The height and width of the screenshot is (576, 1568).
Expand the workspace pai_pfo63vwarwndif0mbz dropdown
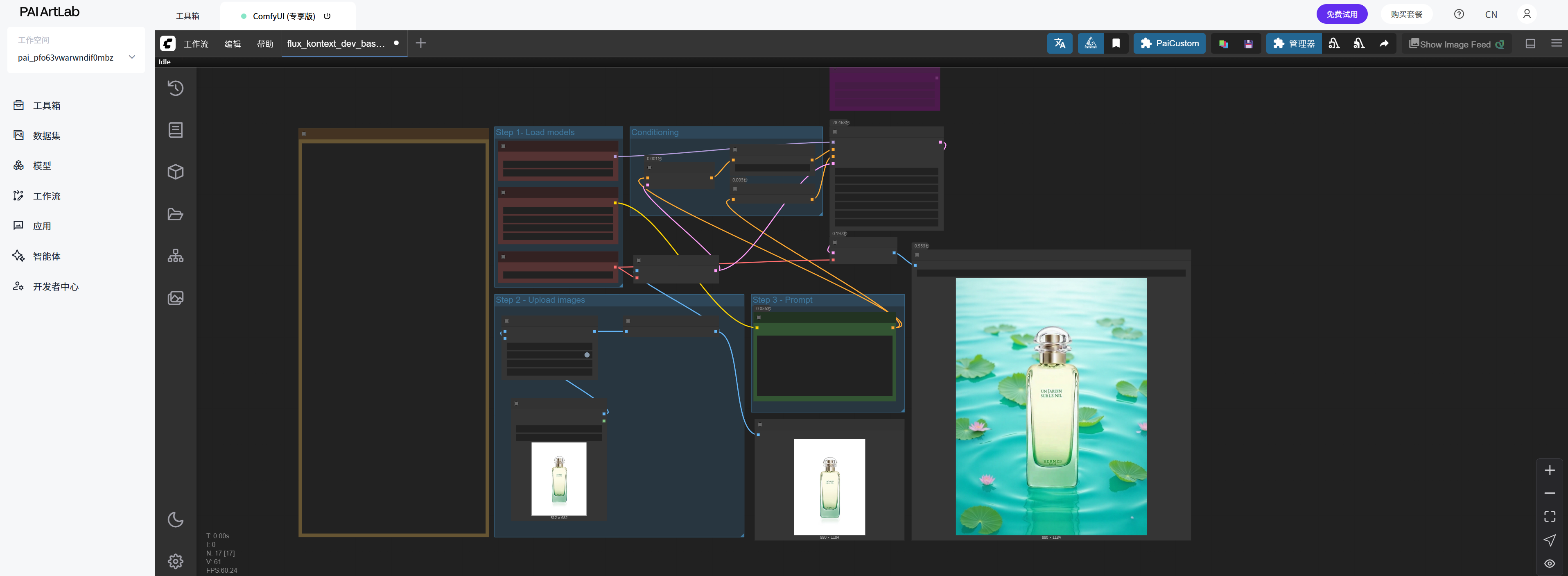pos(131,57)
